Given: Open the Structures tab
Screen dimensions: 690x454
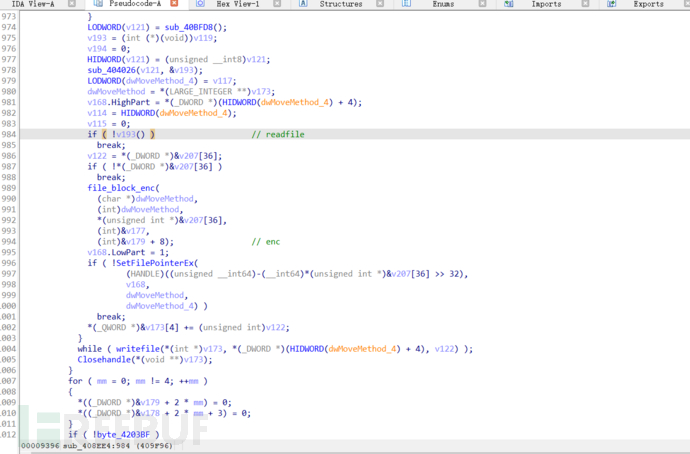Looking at the screenshot, I should coord(341,4).
